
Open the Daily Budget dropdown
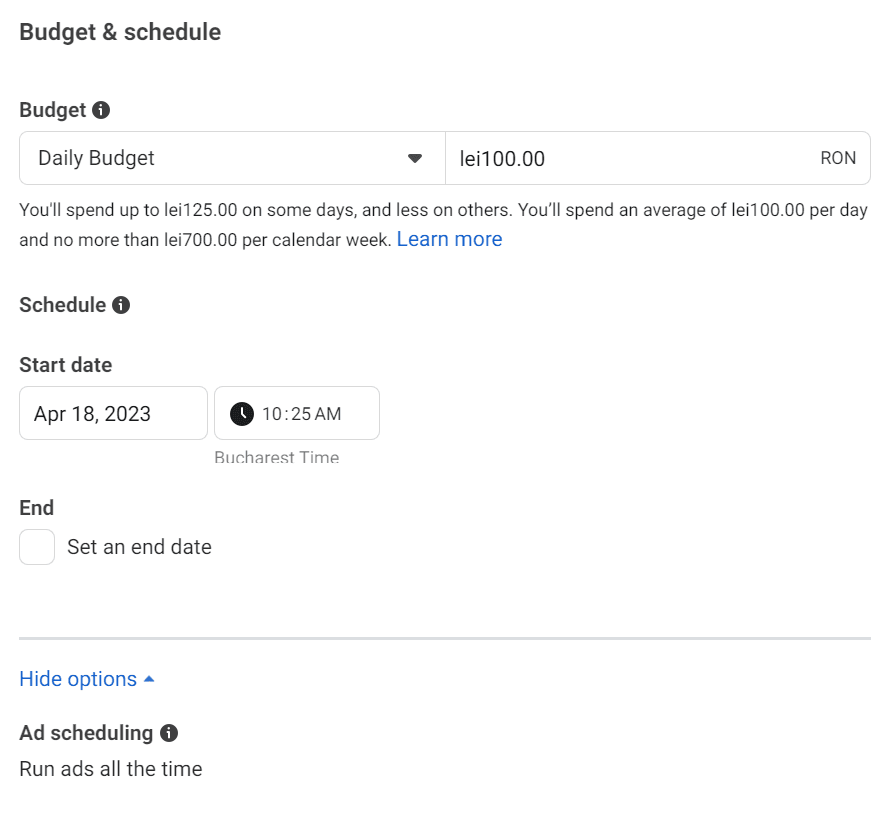pos(230,158)
